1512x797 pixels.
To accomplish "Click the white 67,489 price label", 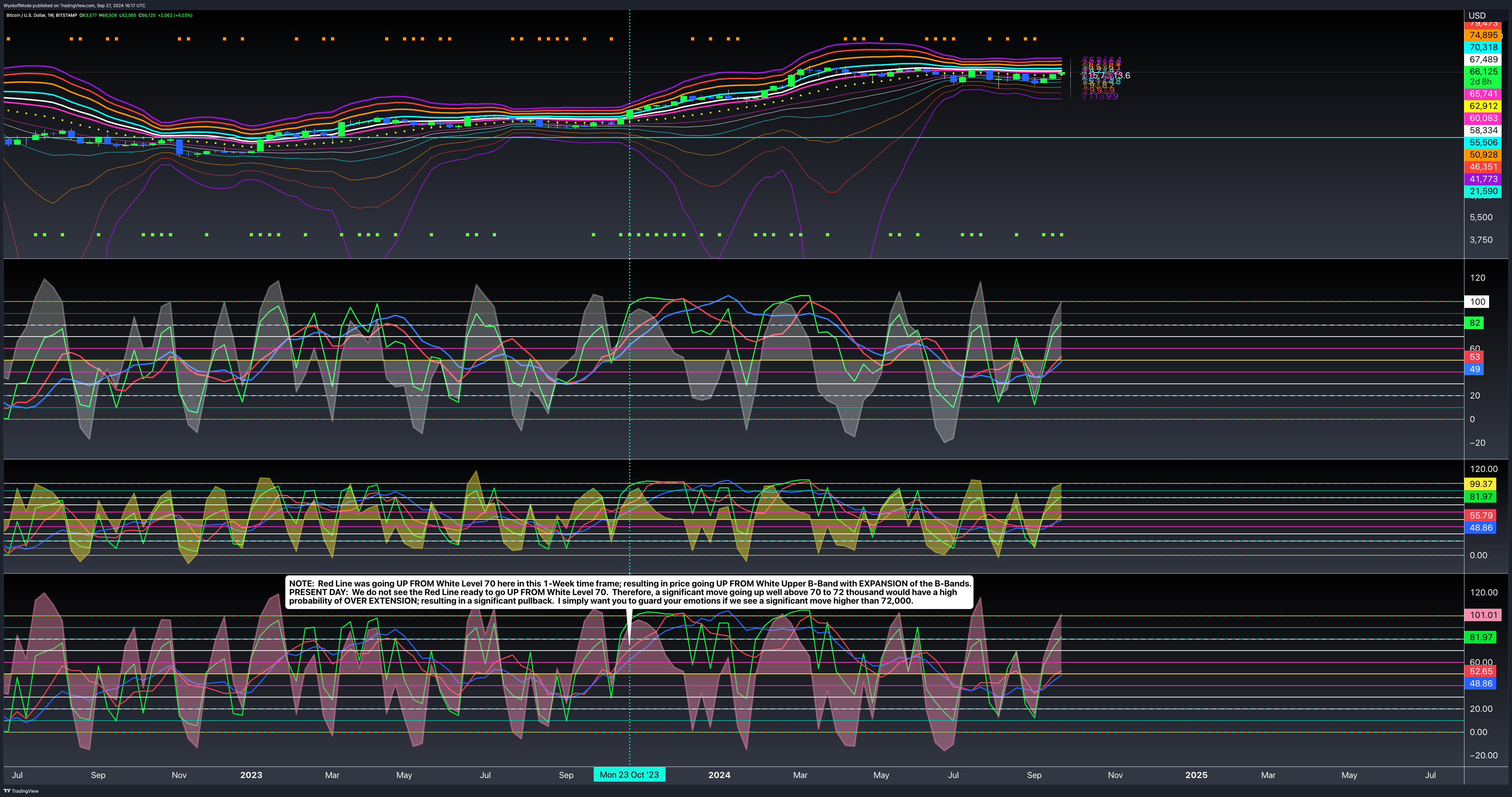I will click(1483, 59).
